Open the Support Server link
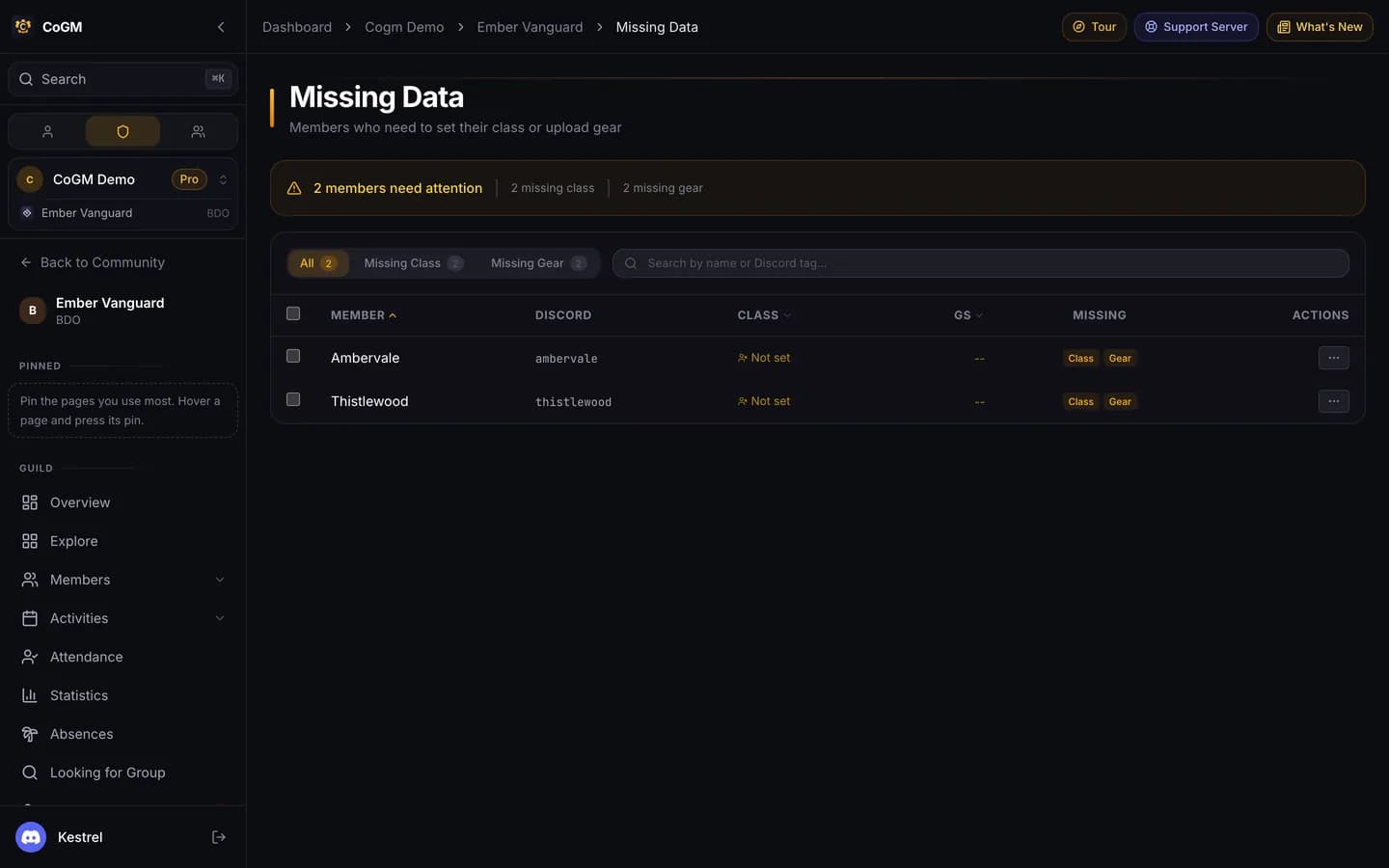The image size is (1389, 868). pyautogui.click(x=1196, y=27)
